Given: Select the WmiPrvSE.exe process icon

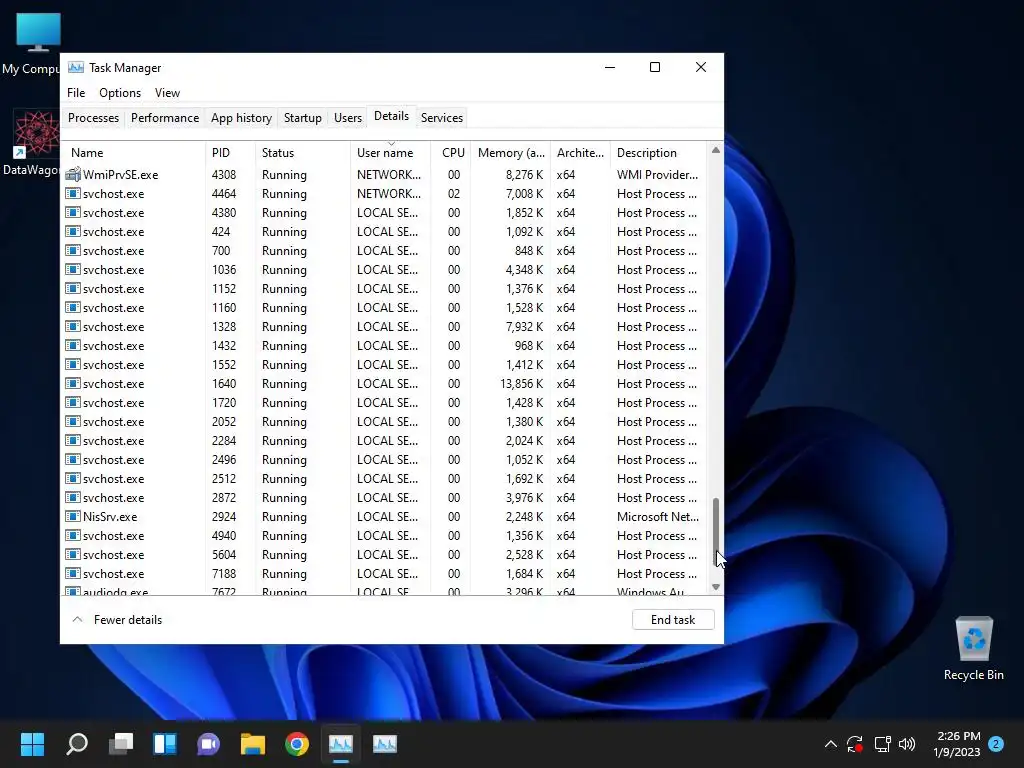Looking at the screenshot, I should click(x=72, y=174).
